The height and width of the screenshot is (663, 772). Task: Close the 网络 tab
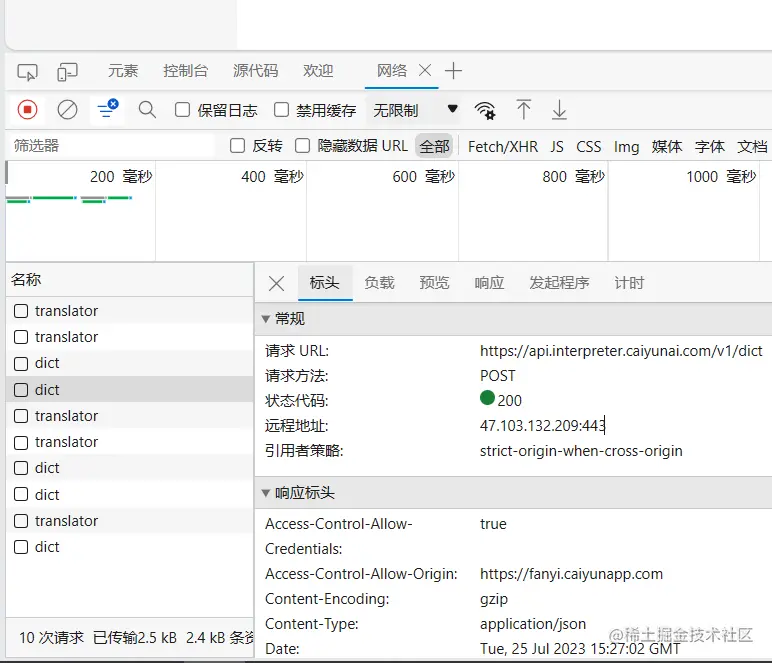425,71
